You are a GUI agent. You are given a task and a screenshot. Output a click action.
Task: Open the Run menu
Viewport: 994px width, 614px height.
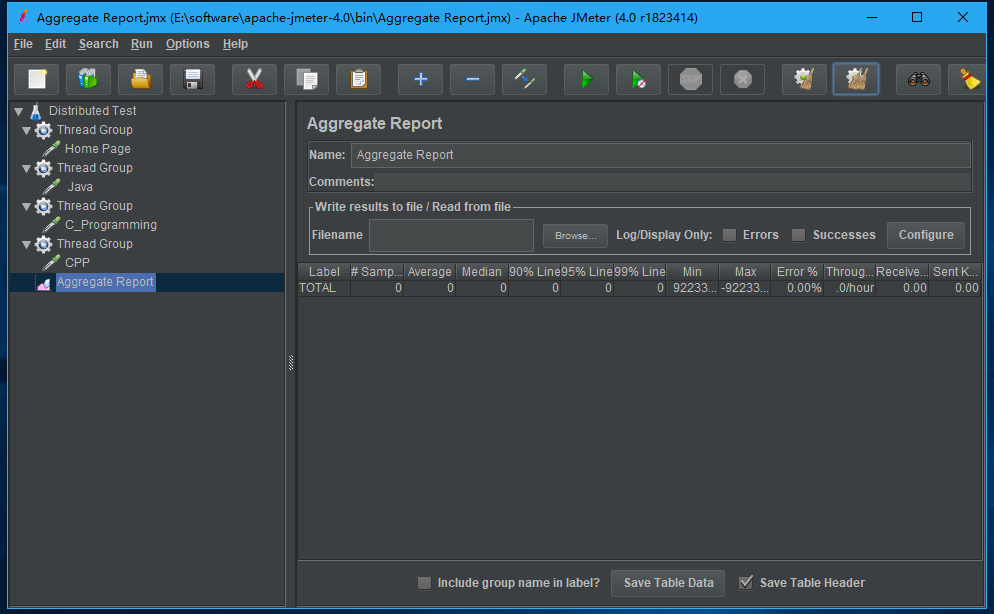[141, 44]
